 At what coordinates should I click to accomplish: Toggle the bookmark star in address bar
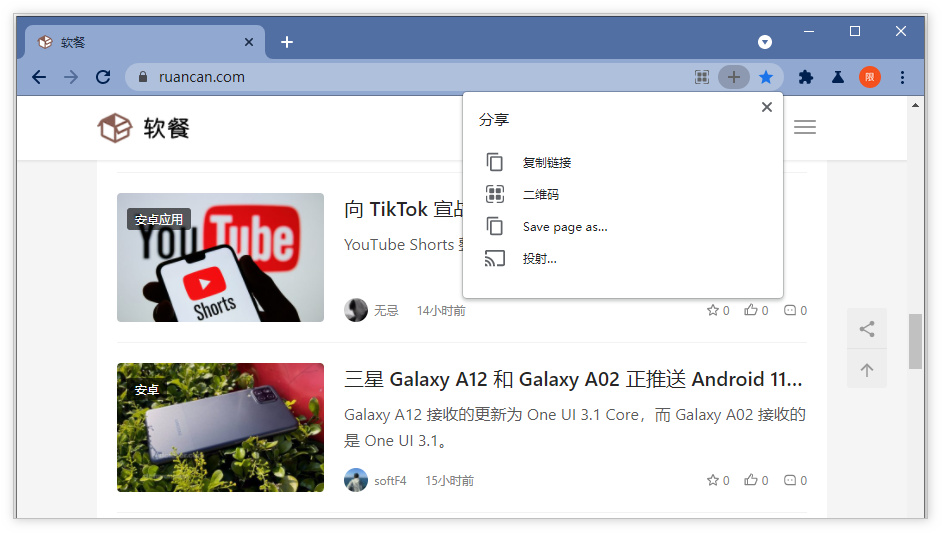[x=766, y=77]
